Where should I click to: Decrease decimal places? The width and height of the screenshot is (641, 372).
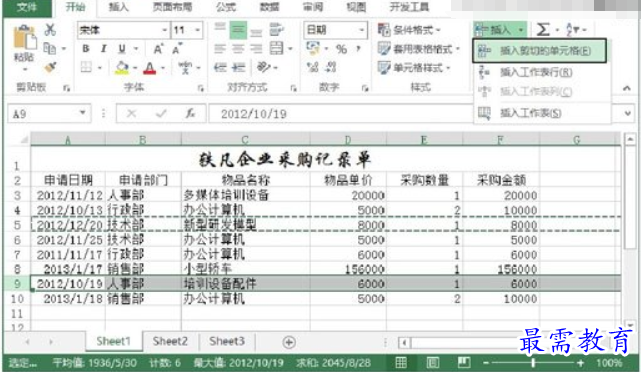pos(331,67)
